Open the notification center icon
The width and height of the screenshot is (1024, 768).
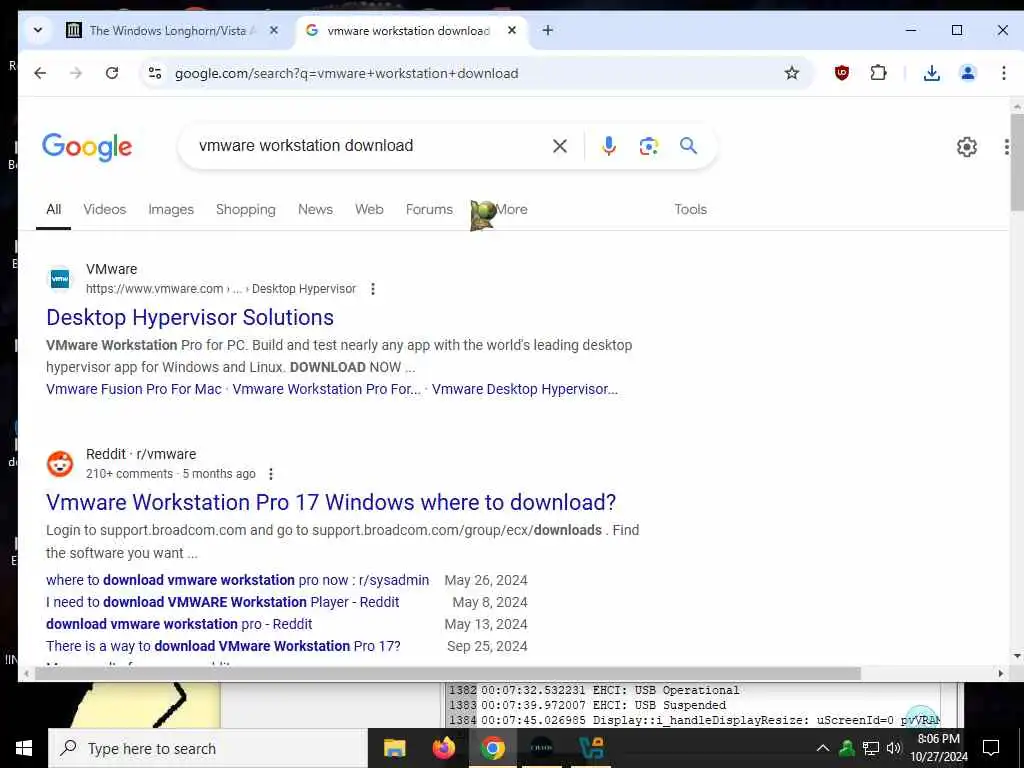[991, 748]
